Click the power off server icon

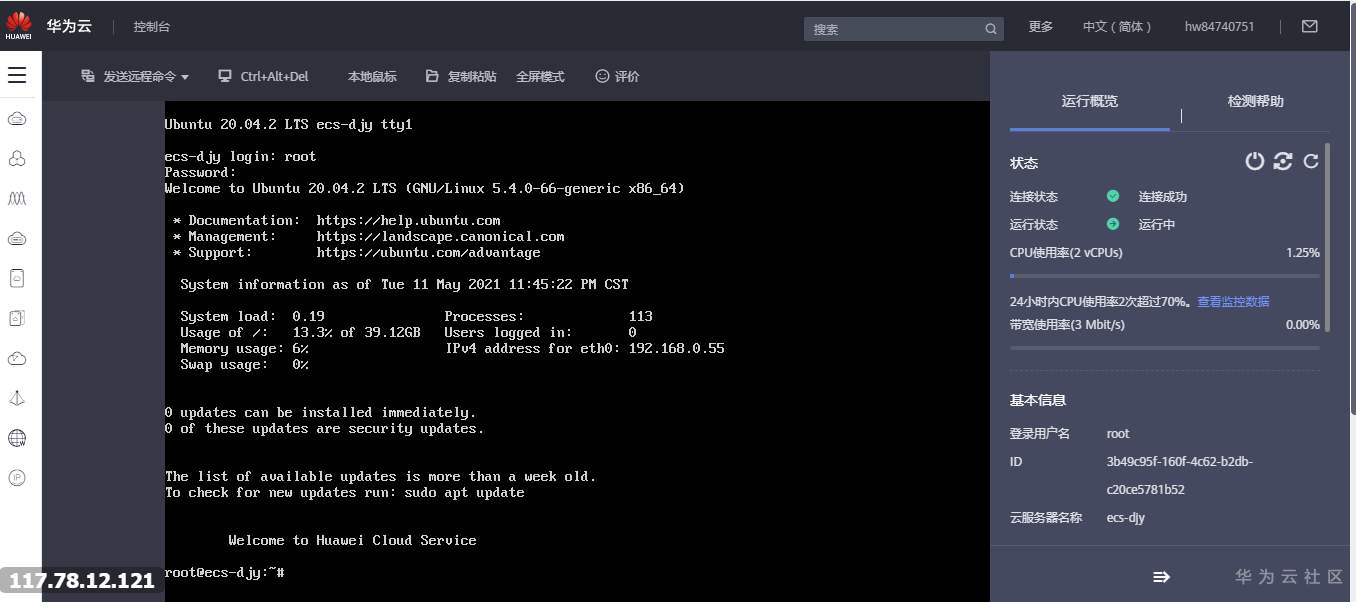(x=1254, y=161)
